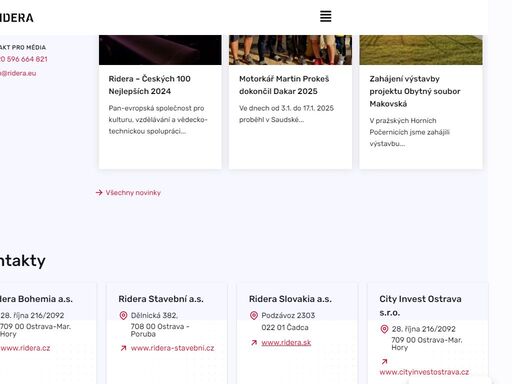Click the @ridera.eu email link
512x384 pixels.
coord(18,73)
